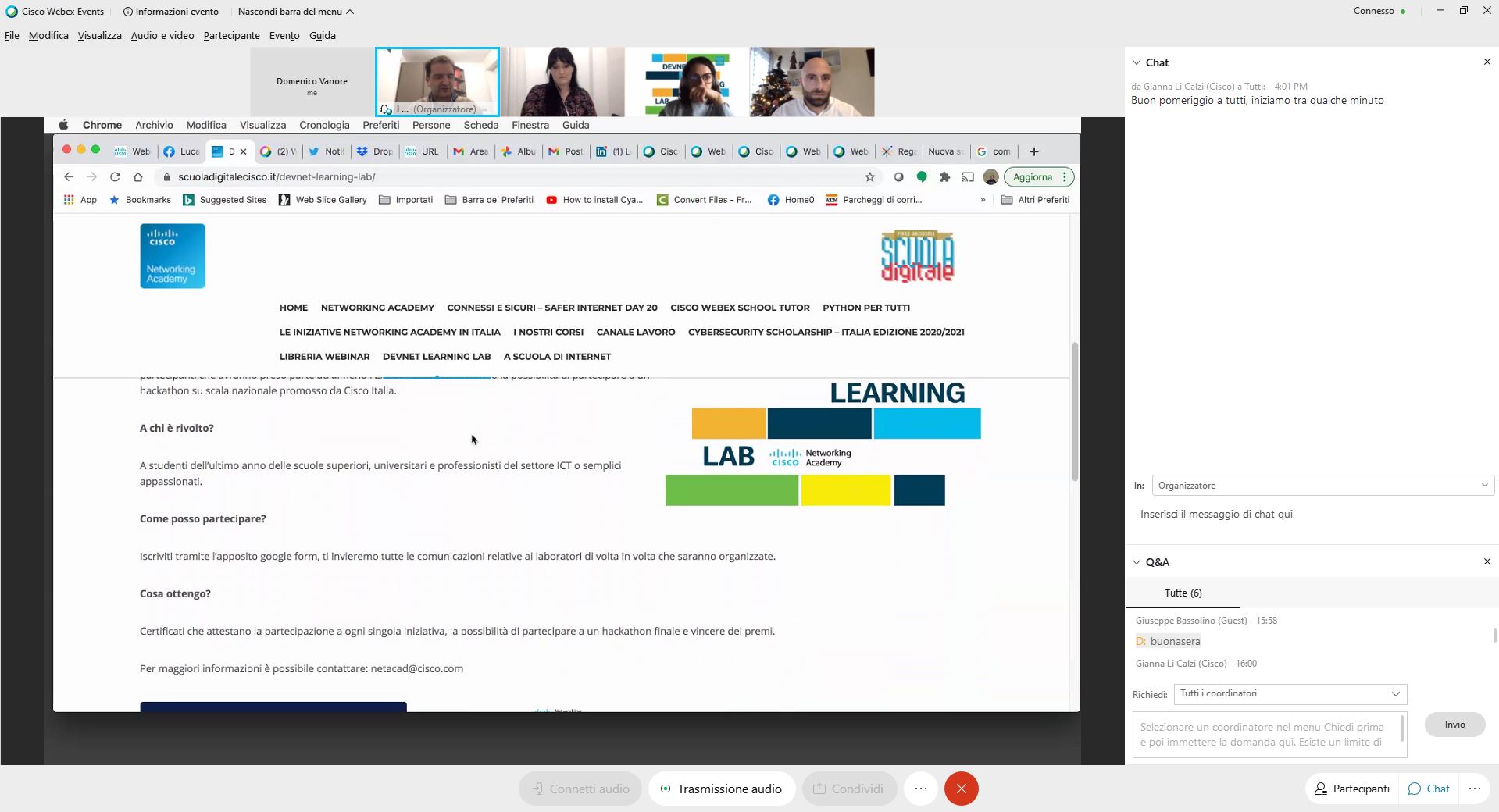Collapse the Chat panel header
Screen dimensions: 1499x812
[1137, 62]
